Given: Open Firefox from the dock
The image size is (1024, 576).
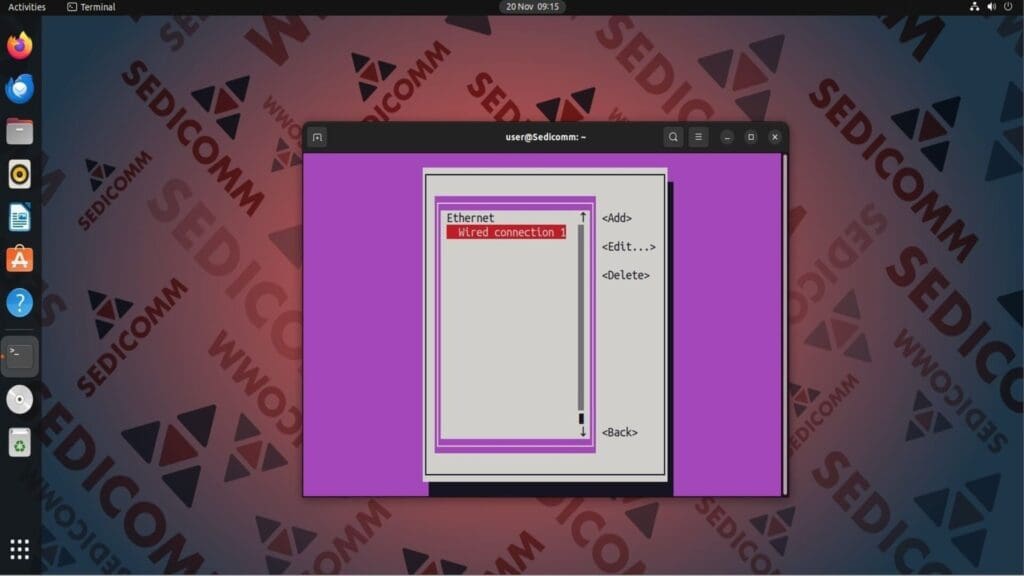Looking at the screenshot, I should pos(20,46).
